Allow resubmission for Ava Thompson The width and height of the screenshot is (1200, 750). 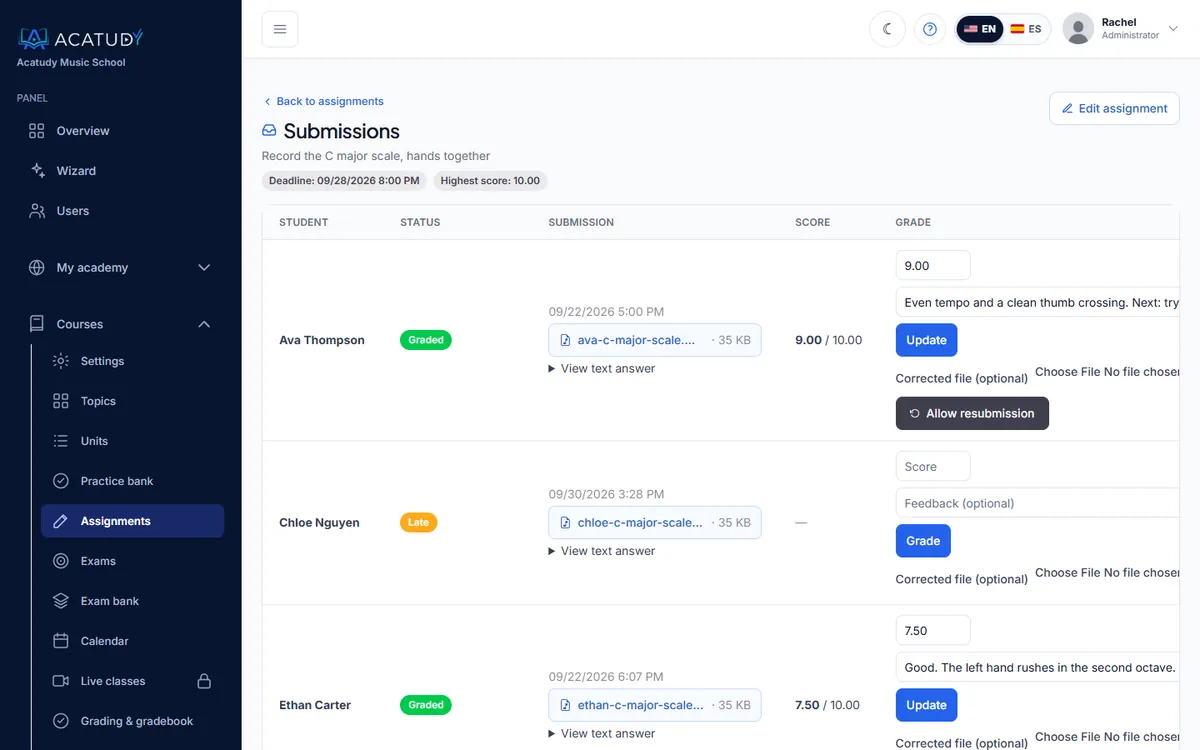pyautogui.click(x=972, y=413)
